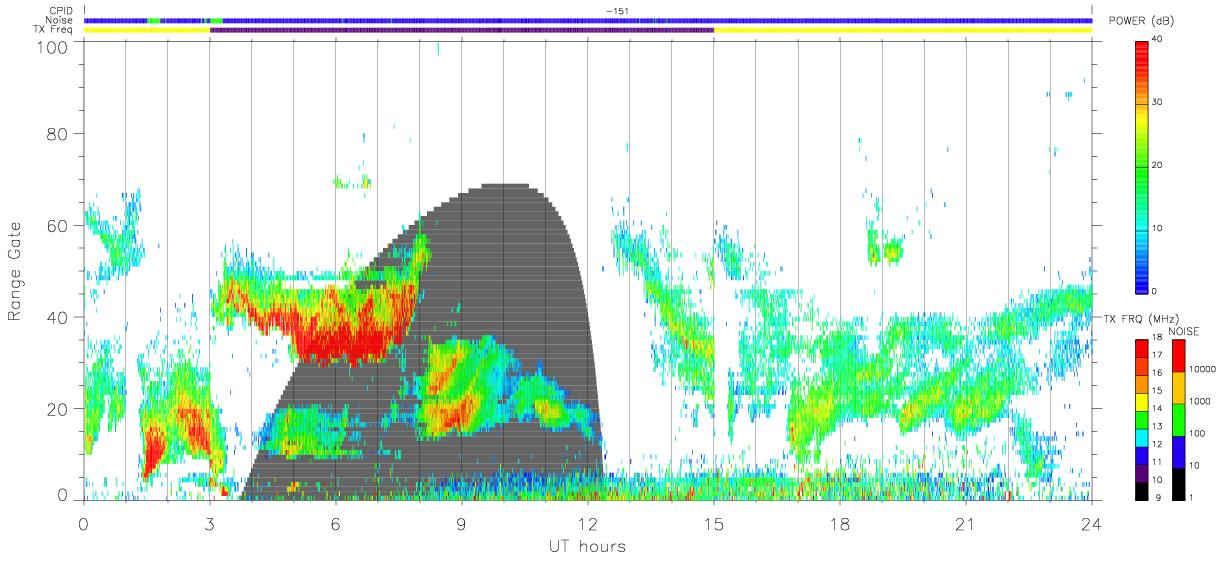Click the 16 tick on the TX FRQ scale
1228x567 pixels.
click(1157, 374)
